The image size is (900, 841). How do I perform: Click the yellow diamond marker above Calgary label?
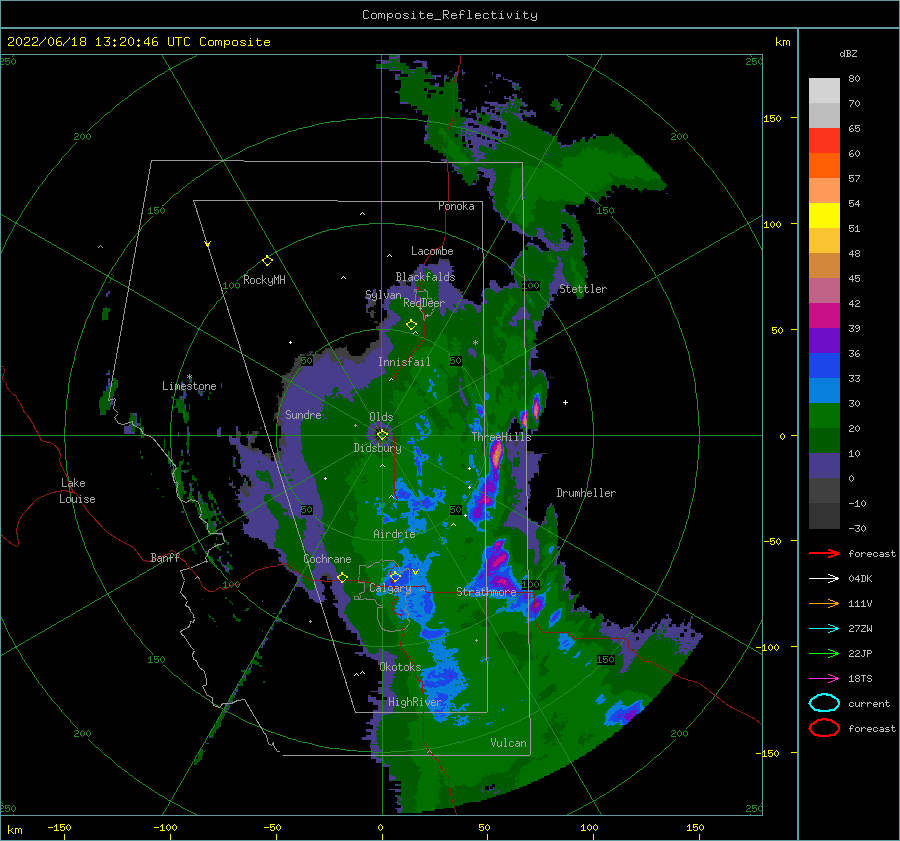395,576
